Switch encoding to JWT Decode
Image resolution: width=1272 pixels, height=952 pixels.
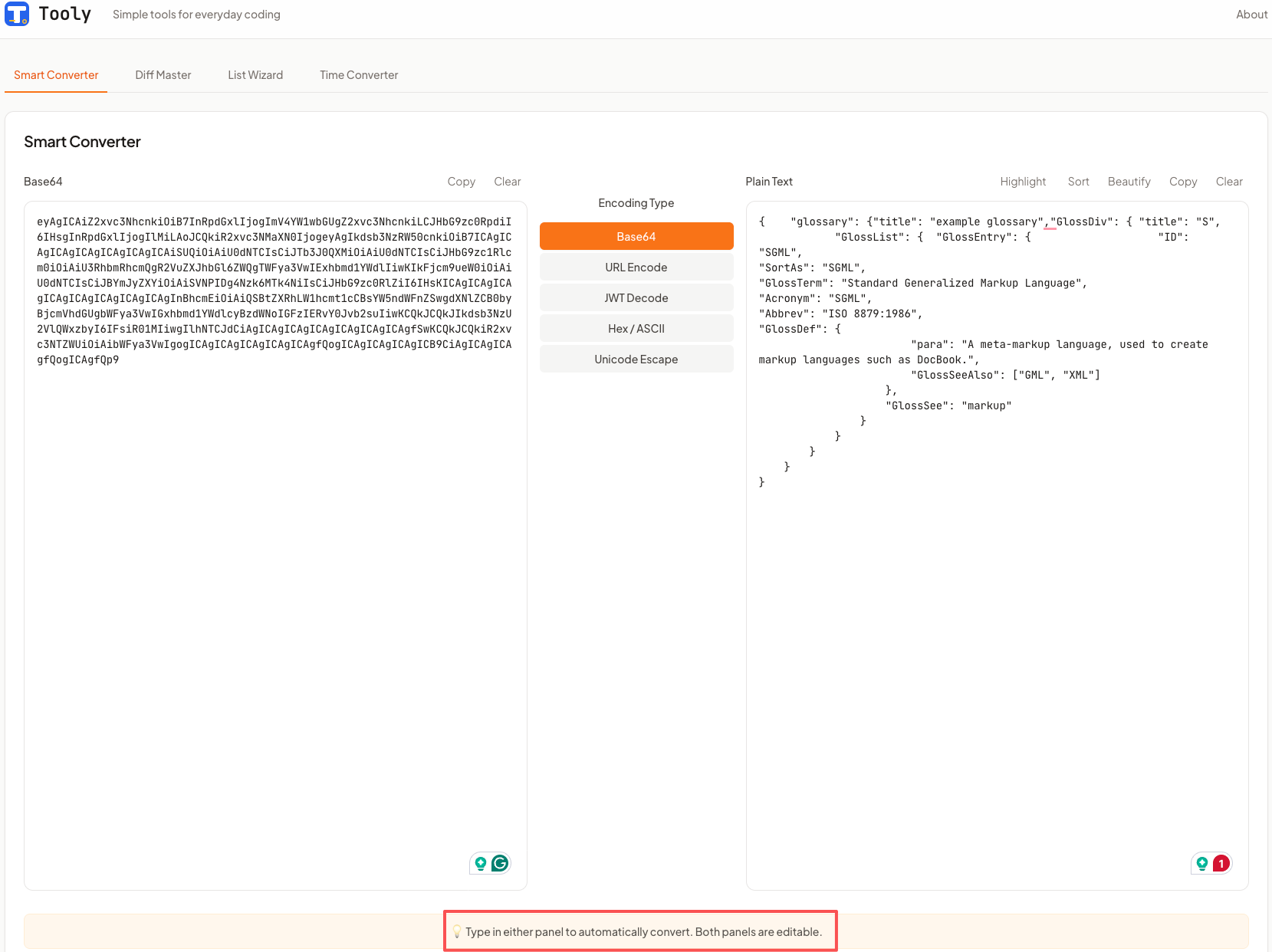point(636,297)
